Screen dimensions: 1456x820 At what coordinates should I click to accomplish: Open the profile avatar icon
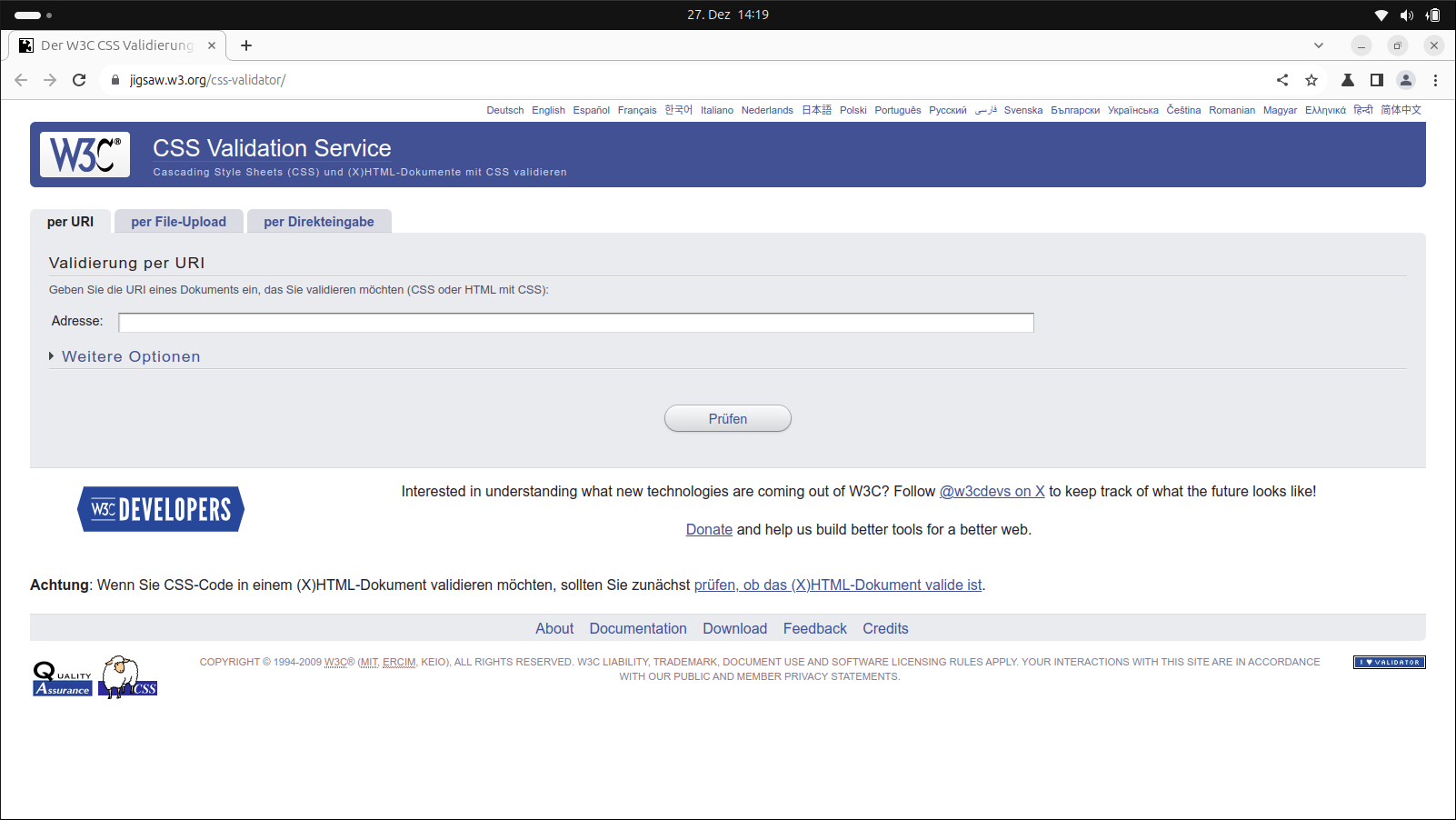1406,80
